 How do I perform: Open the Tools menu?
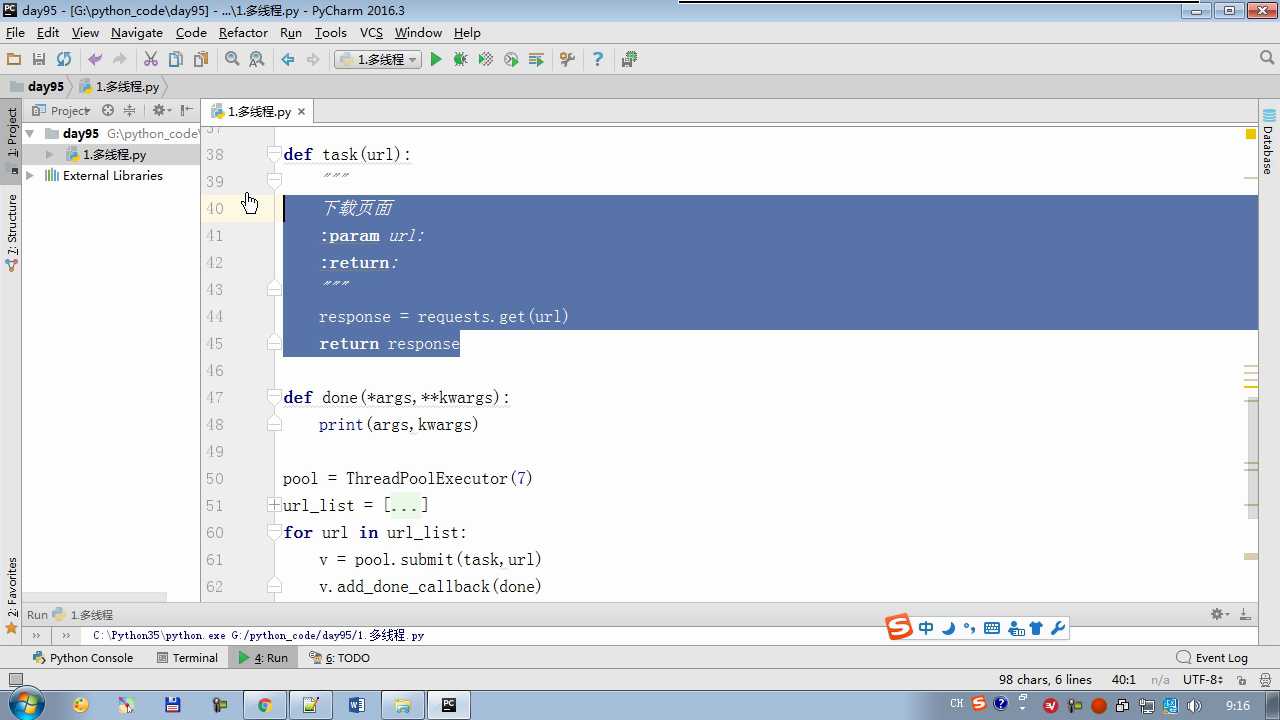point(330,33)
